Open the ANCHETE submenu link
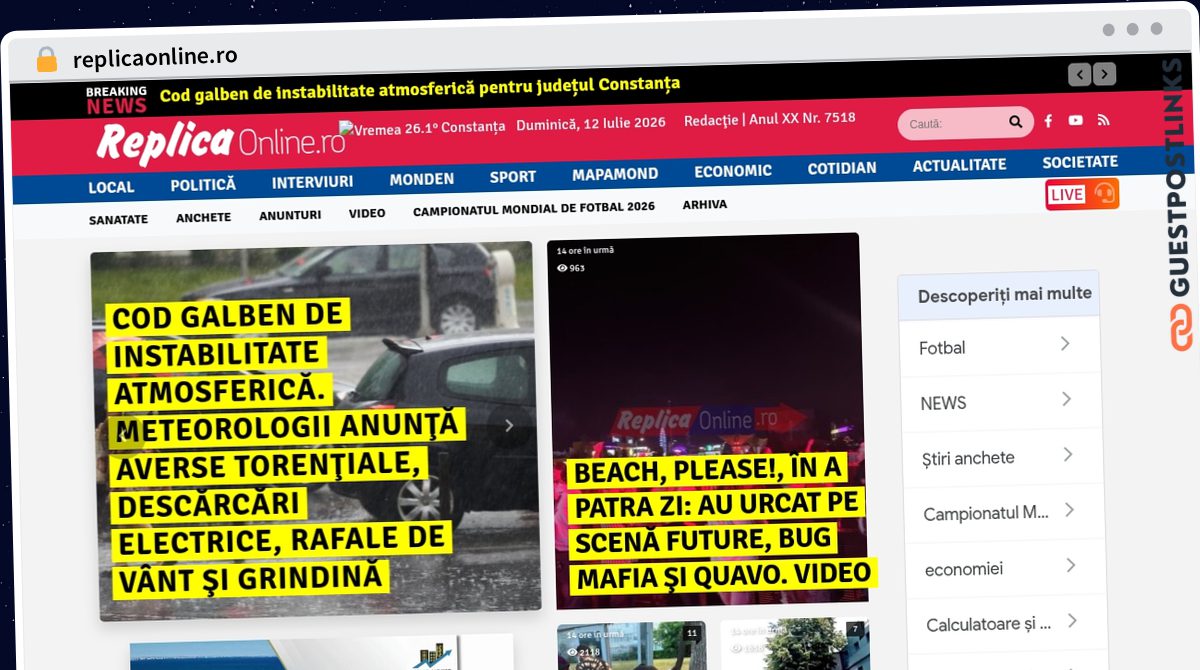1200x670 pixels. pyautogui.click(x=203, y=217)
